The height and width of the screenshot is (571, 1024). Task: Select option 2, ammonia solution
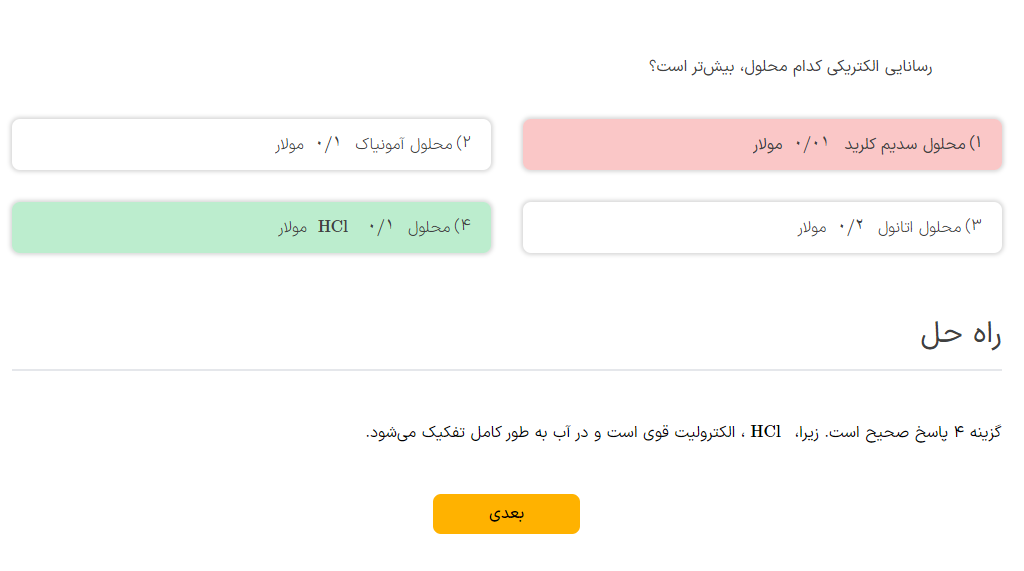[x=251, y=145]
